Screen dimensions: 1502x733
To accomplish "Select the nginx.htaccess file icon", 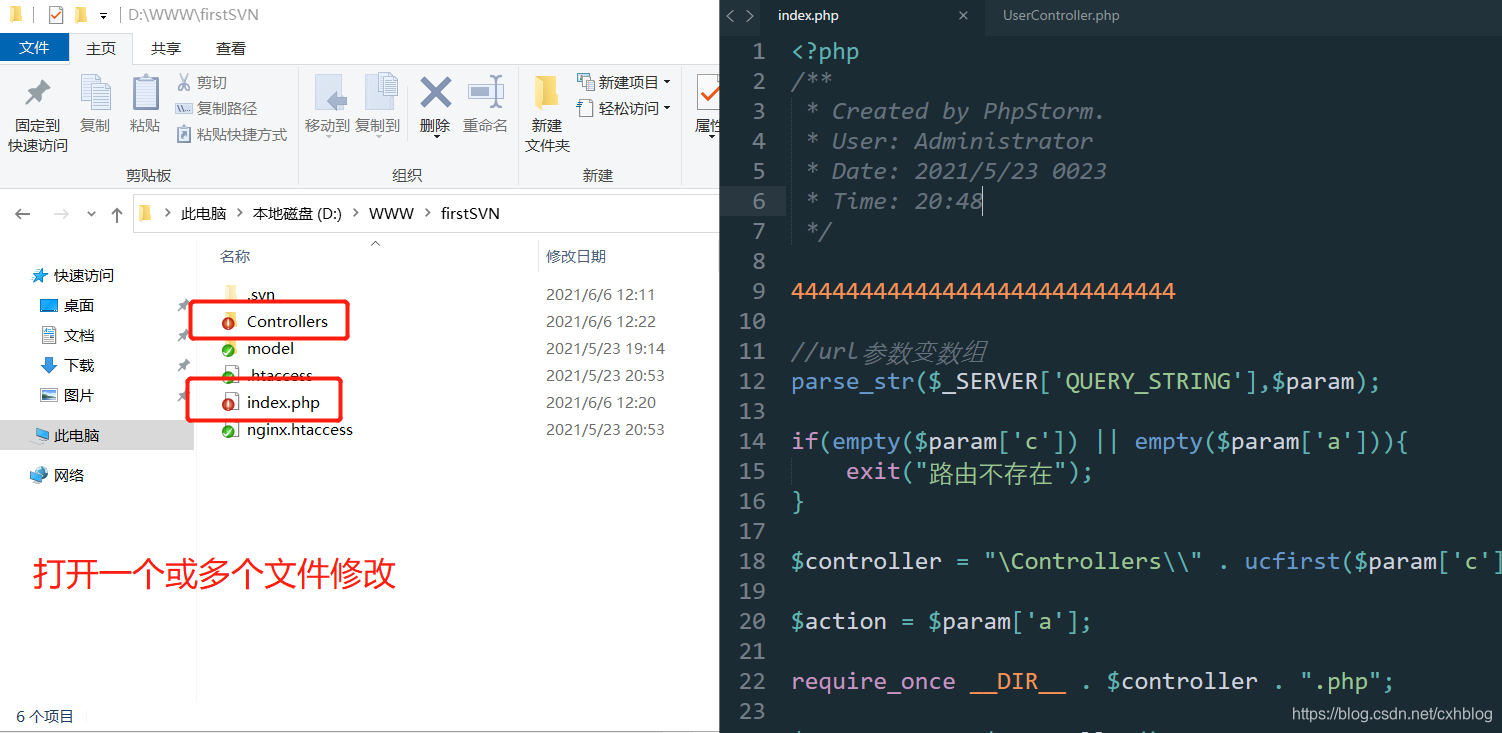I will coord(230,430).
